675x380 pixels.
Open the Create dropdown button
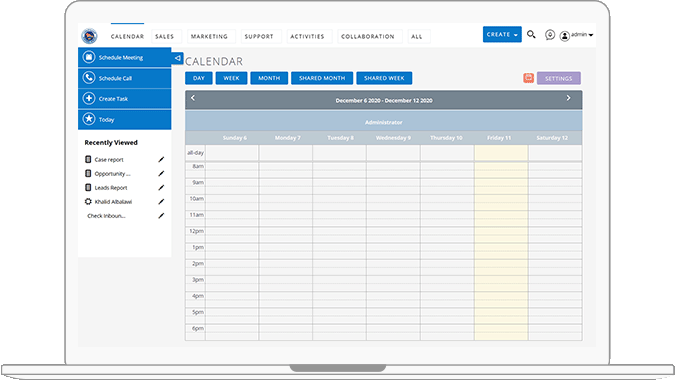[502, 34]
